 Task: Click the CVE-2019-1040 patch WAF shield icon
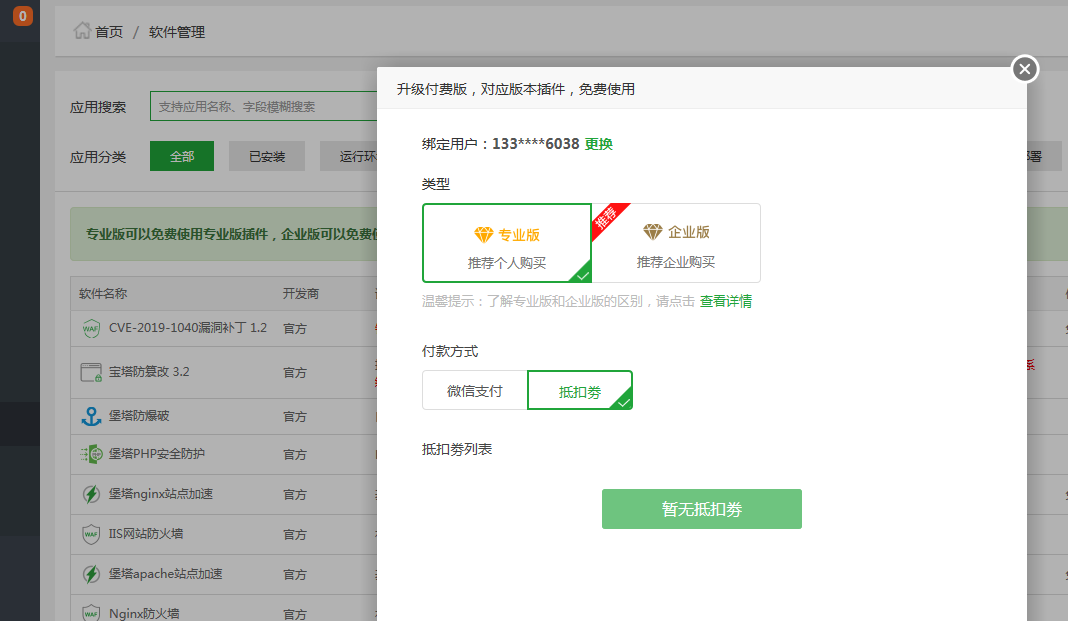coord(91,328)
